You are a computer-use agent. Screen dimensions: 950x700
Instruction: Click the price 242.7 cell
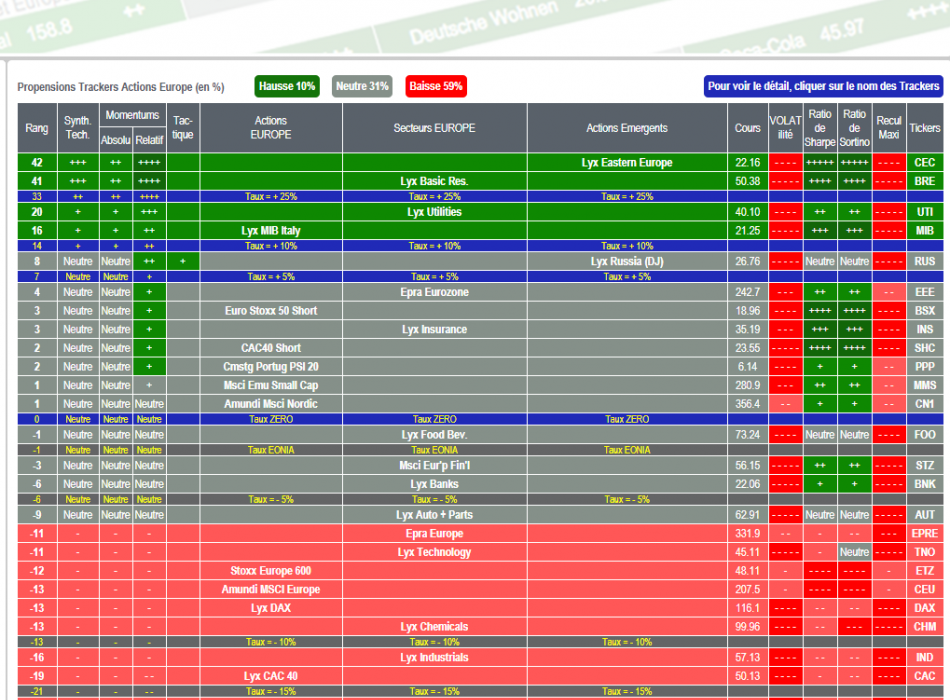point(748,292)
